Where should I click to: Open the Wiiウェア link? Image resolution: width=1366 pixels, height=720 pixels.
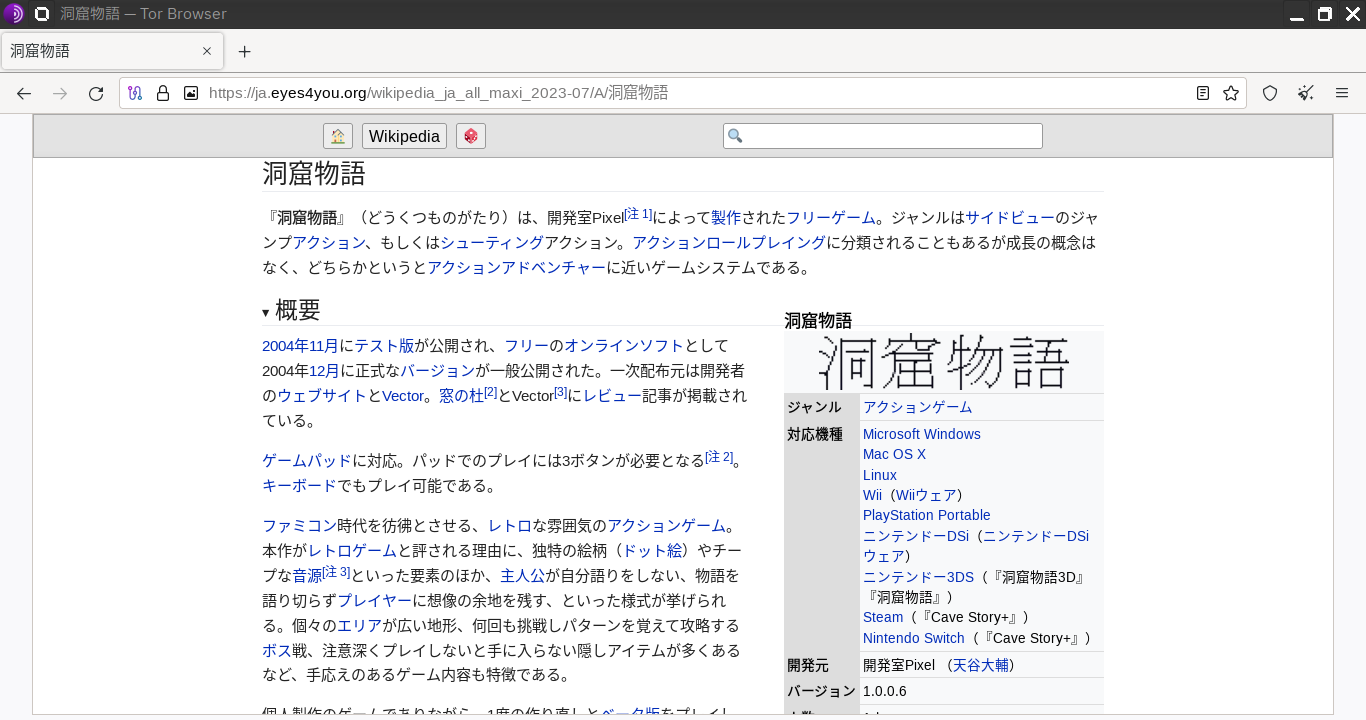[926, 495]
